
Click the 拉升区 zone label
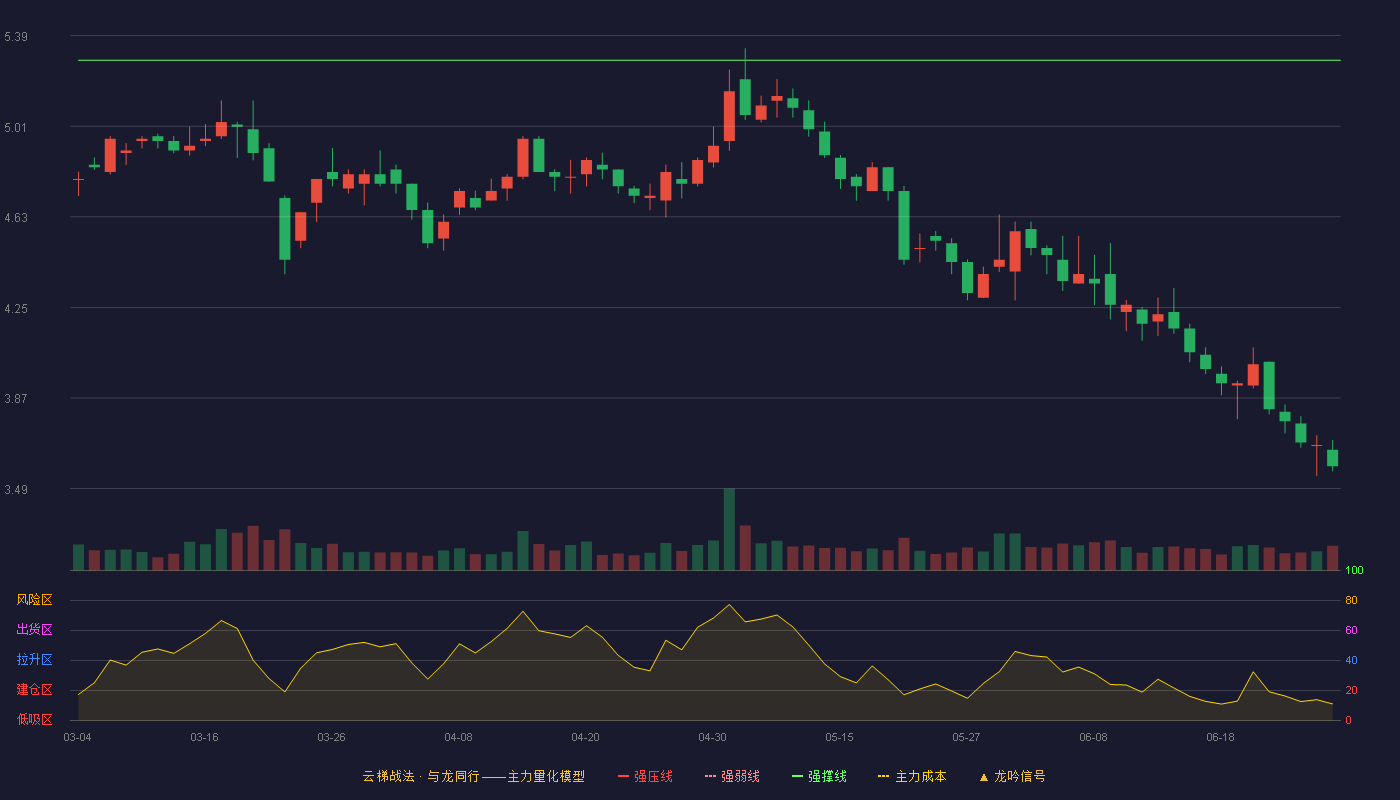pyautogui.click(x=34, y=660)
